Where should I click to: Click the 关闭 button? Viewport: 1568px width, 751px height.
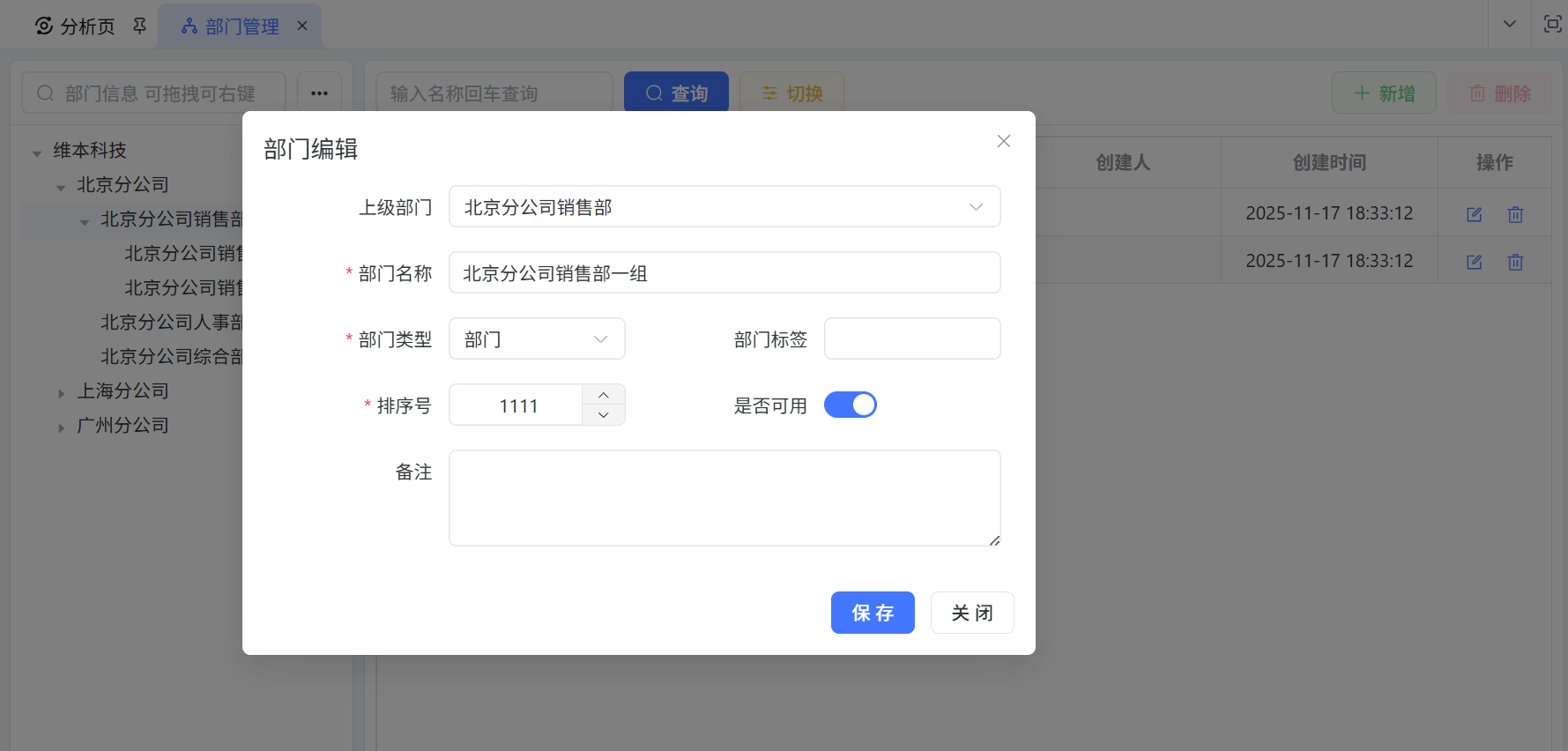pos(971,613)
